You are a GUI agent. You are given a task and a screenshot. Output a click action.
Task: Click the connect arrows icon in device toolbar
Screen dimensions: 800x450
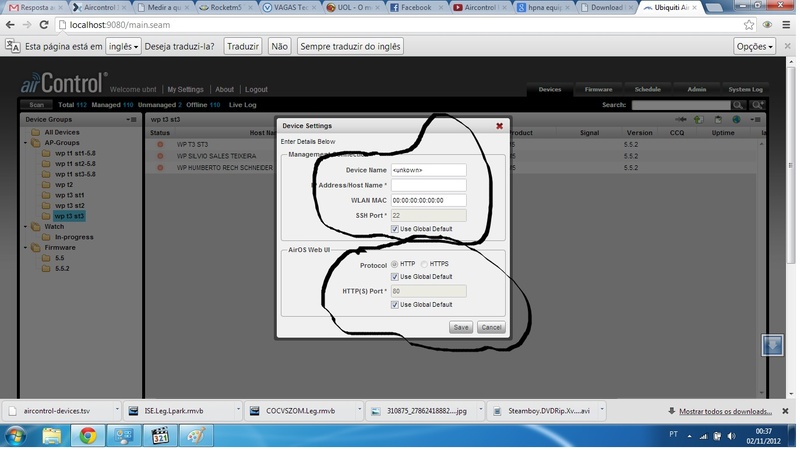click(683, 119)
